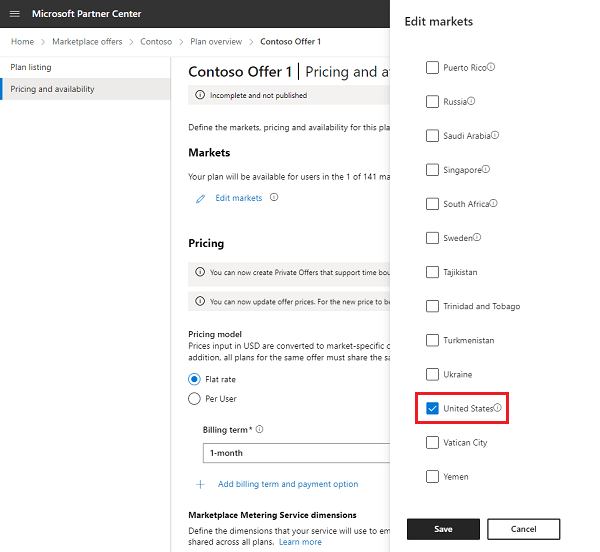Click the Marketplace Metering Service dimensions heading

point(272,515)
